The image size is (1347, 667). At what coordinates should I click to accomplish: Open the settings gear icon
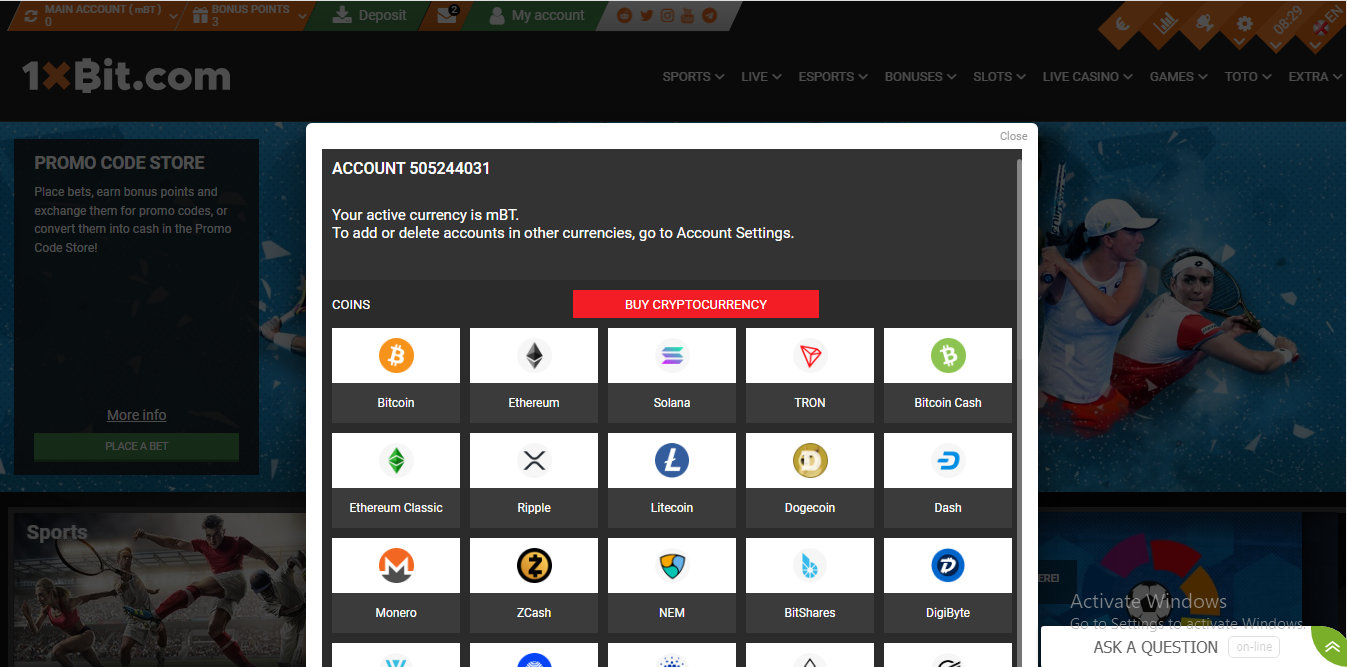pos(1243,24)
